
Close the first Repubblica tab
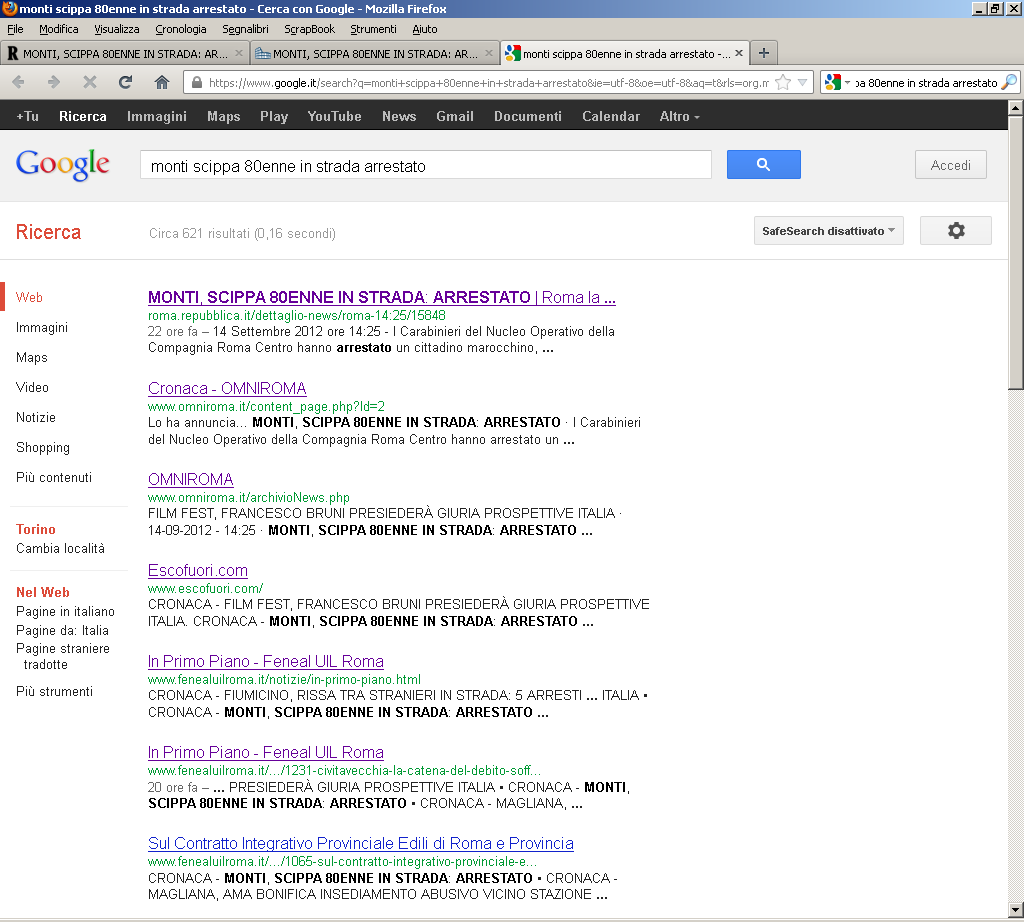point(239,53)
